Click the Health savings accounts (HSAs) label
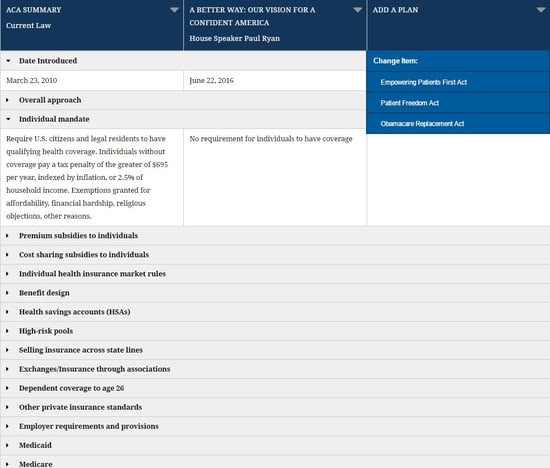The image size is (550, 468). point(74,312)
